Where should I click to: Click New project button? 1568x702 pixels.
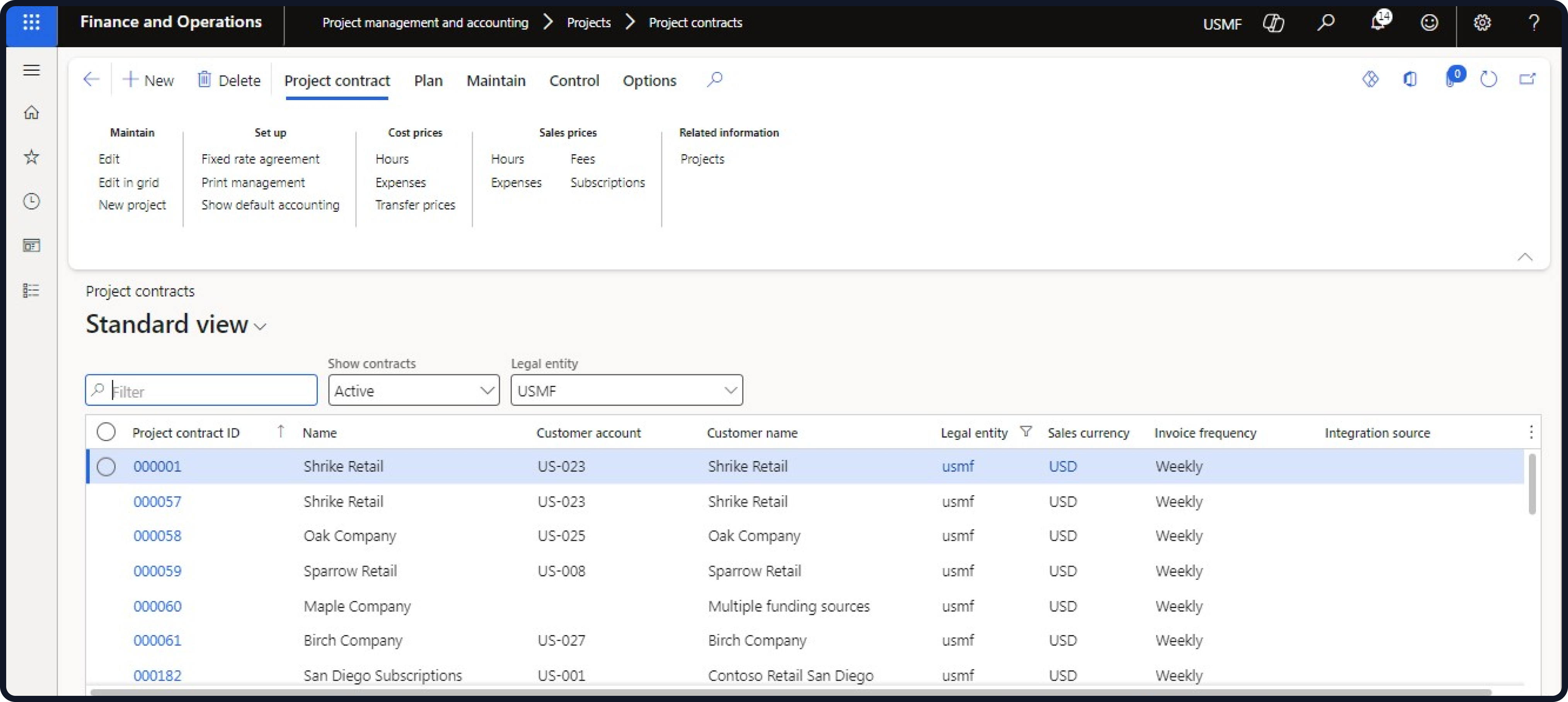[132, 204]
